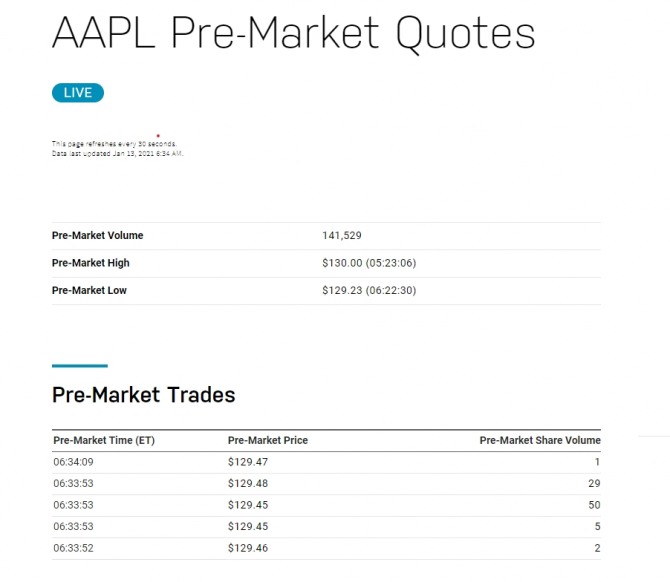Select the 06:33:52 trade time

(73, 549)
